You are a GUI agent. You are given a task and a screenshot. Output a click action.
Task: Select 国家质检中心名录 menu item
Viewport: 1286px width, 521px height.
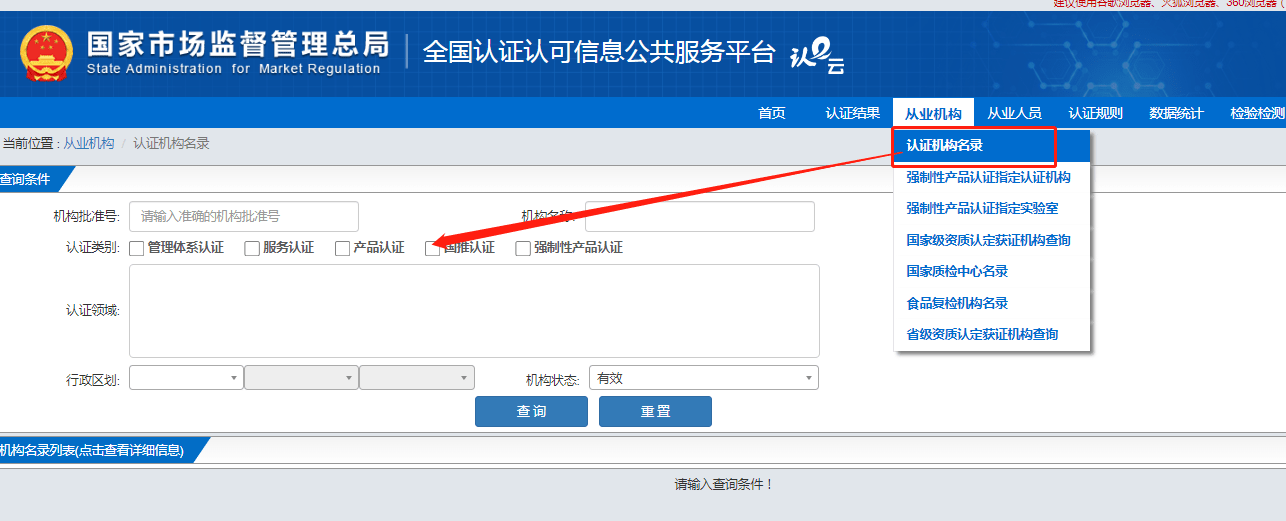[957, 271]
